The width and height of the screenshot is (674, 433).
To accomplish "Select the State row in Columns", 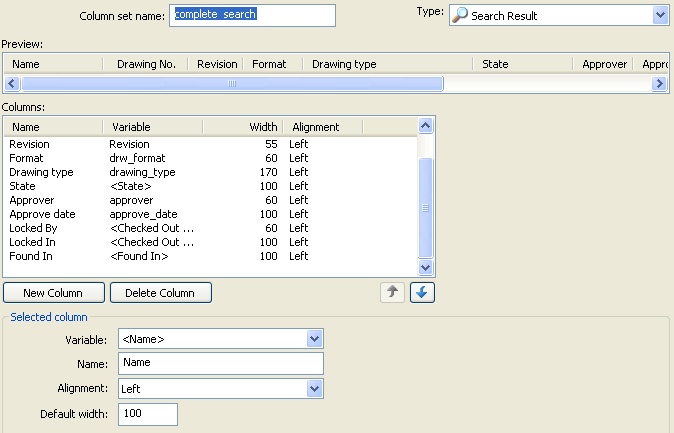I will point(211,186).
